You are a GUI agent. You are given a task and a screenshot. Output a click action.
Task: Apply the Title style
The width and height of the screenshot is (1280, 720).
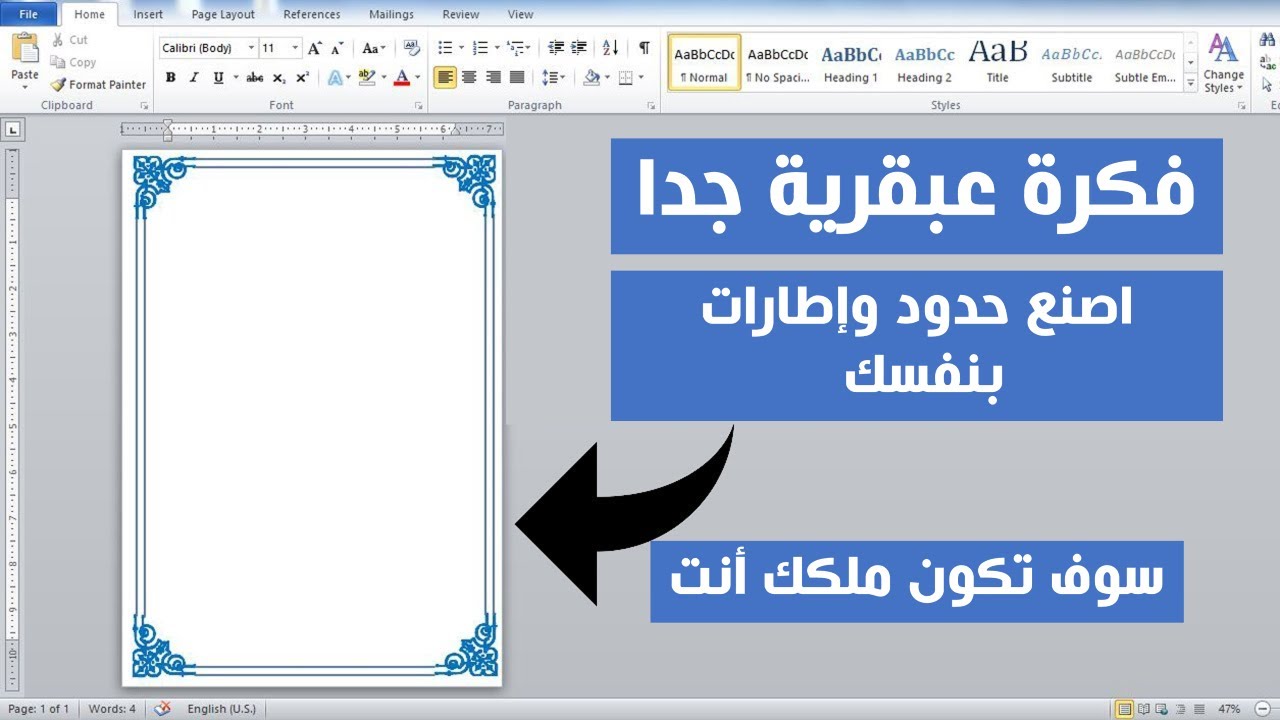click(x=998, y=63)
